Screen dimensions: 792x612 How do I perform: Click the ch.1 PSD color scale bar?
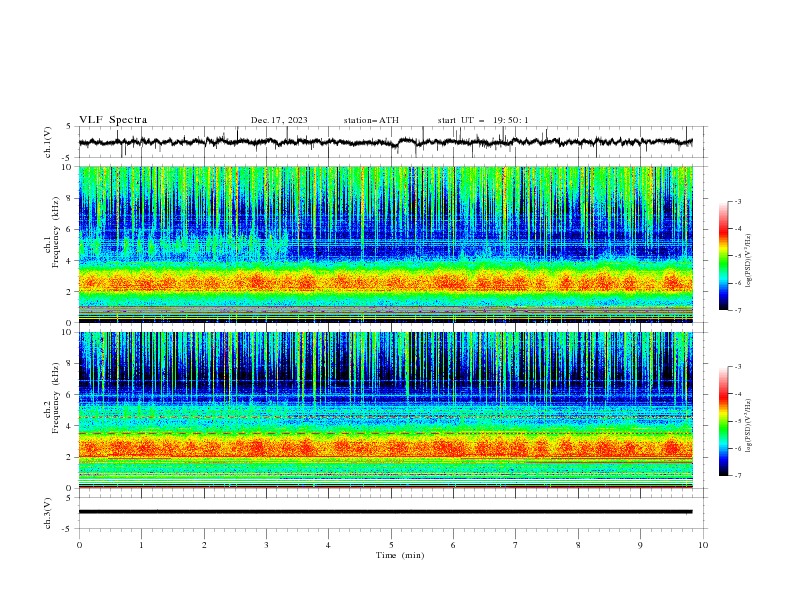[x=724, y=256]
